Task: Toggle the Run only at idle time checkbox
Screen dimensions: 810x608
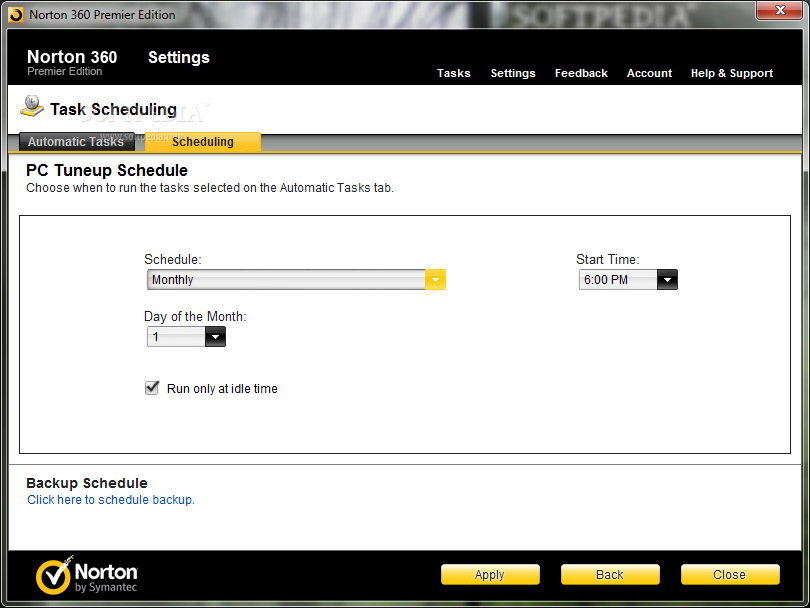Action: tap(152, 388)
